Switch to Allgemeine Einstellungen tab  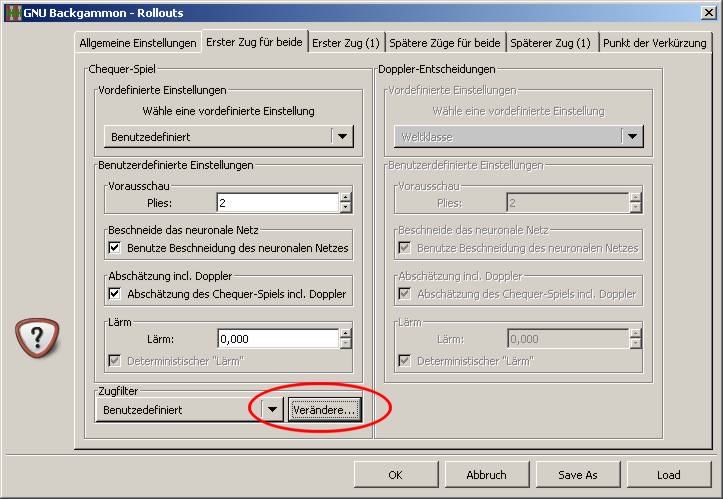pos(138,43)
